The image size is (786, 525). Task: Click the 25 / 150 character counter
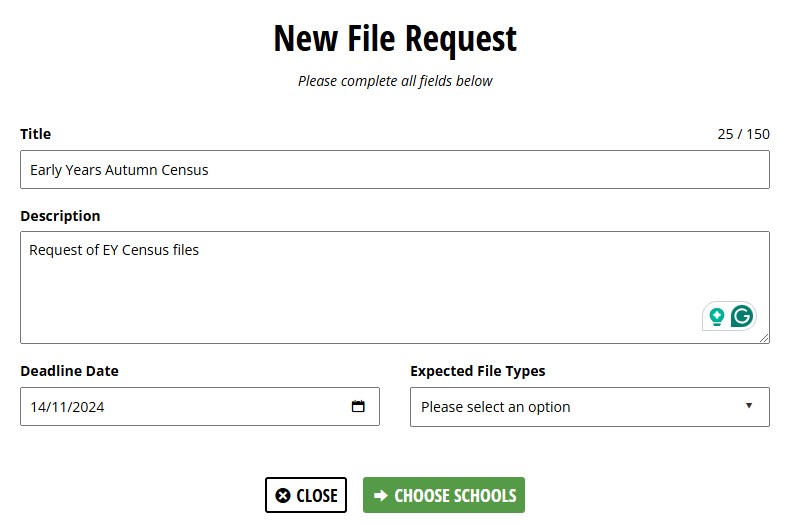(743, 134)
